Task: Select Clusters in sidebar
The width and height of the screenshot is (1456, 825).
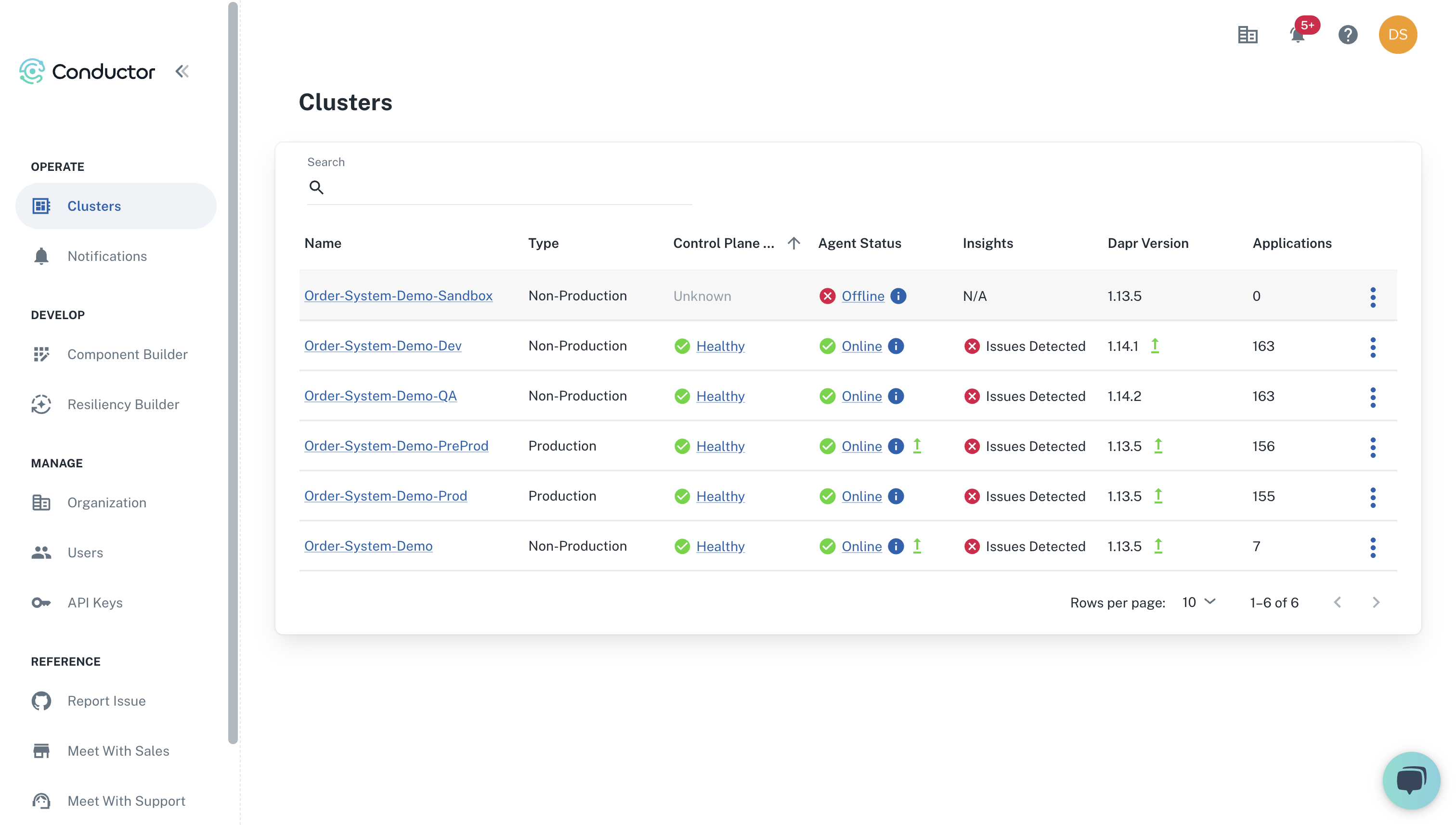Action: pyautogui.click(x=116, y=206)
